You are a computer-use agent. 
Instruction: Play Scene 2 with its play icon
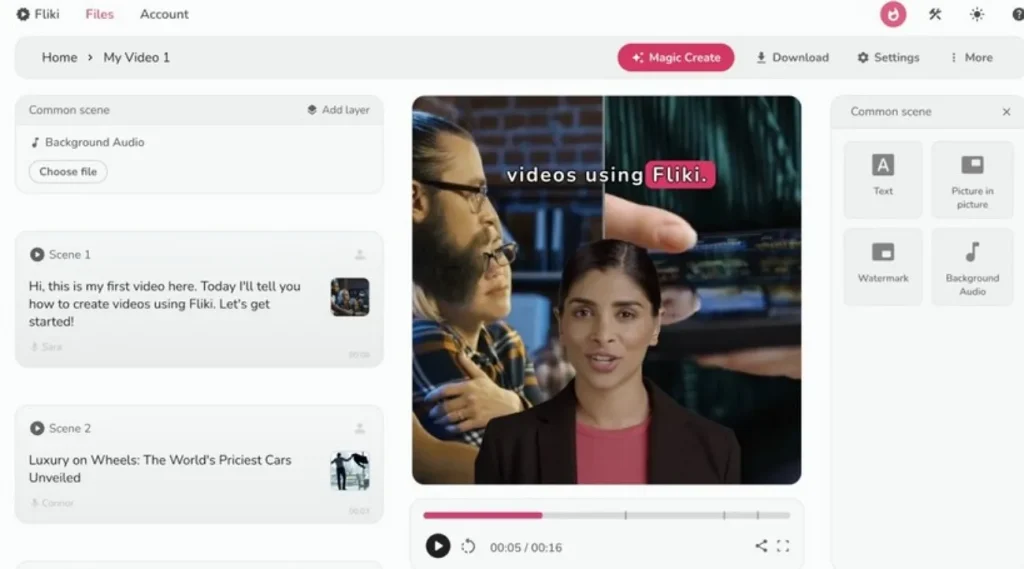pos(37,429)
